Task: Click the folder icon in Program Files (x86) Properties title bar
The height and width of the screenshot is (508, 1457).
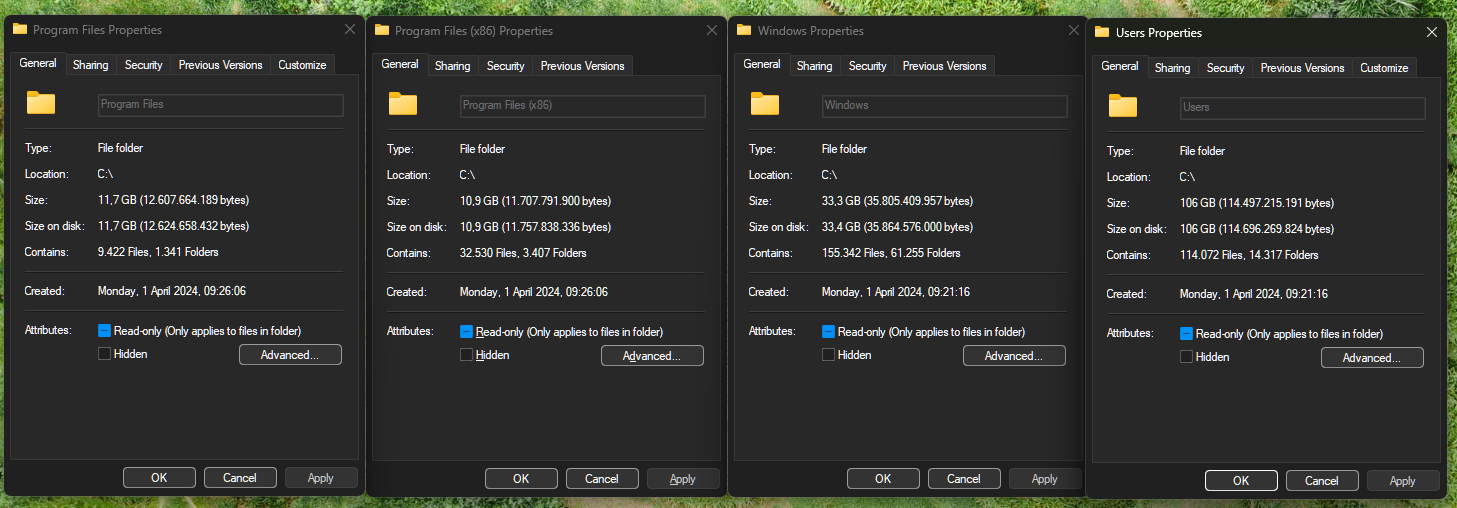Action: tap(382, 30)
